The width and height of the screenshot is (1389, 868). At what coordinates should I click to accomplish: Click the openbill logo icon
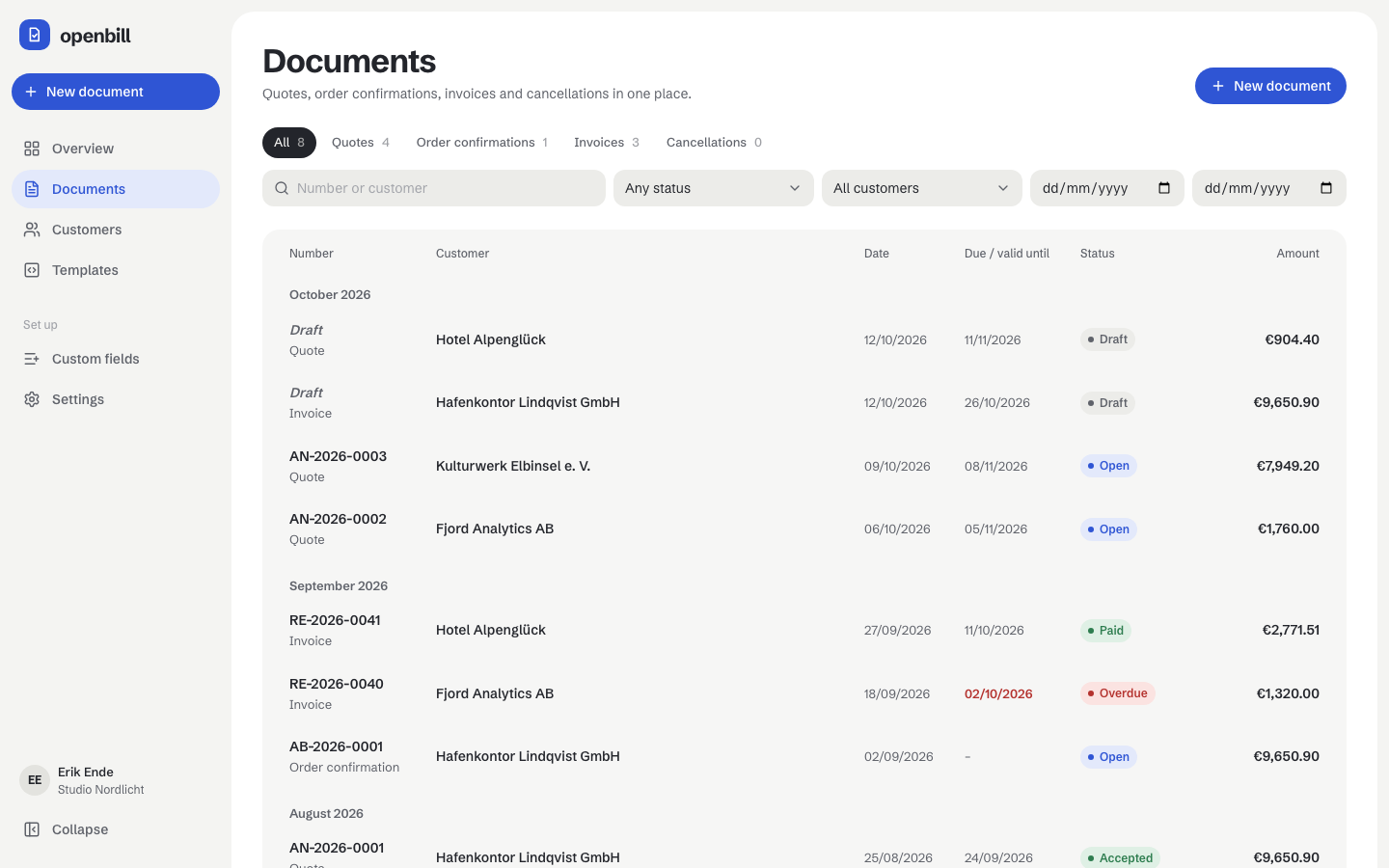point(35,35)
